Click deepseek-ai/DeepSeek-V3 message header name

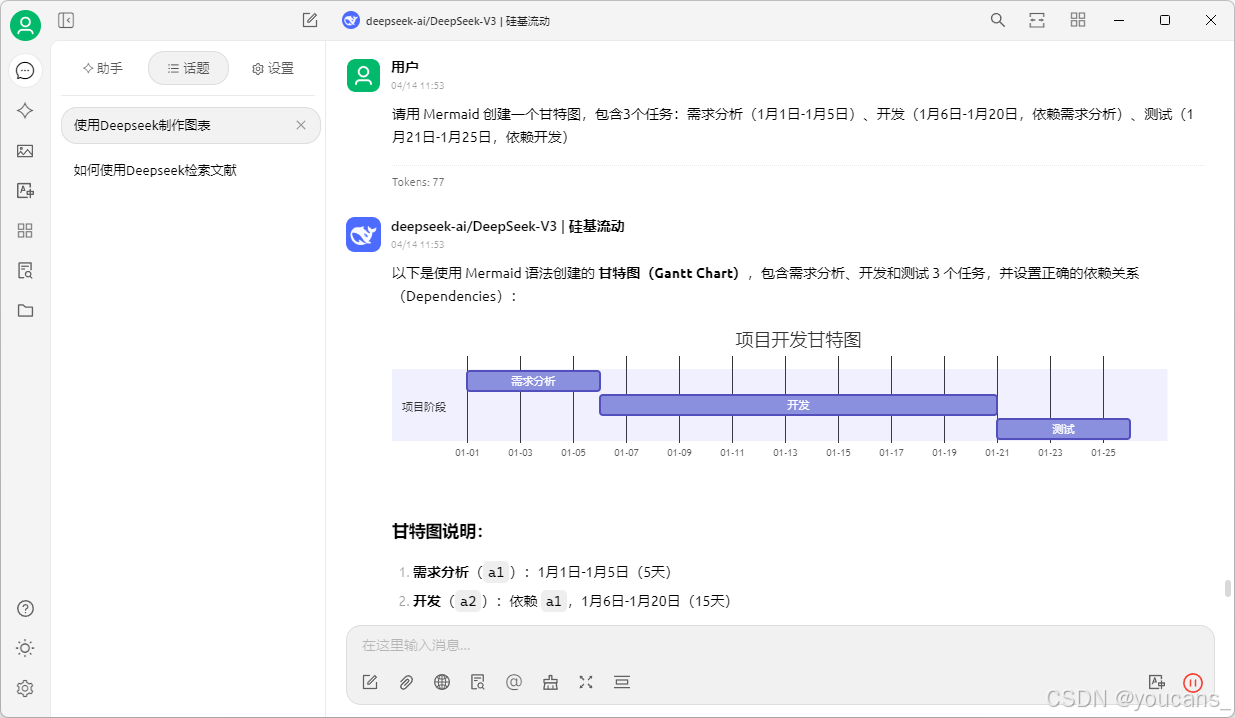(x=507, y=226)
